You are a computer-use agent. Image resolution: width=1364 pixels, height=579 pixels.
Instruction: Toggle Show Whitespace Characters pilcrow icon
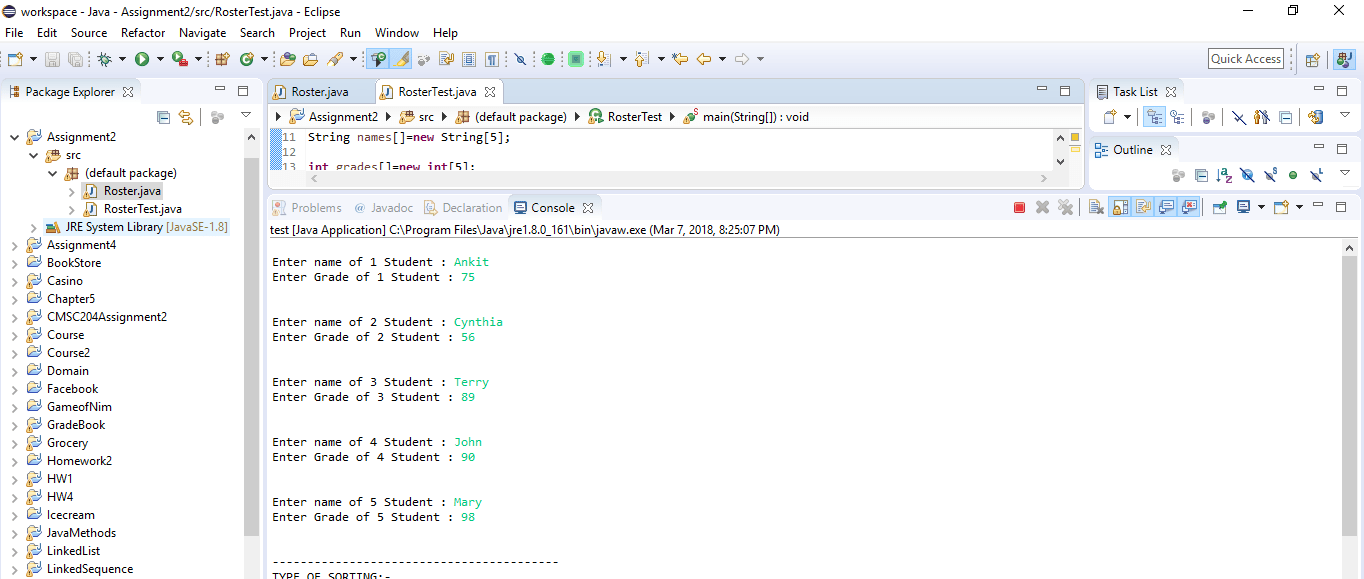[492, 59]
